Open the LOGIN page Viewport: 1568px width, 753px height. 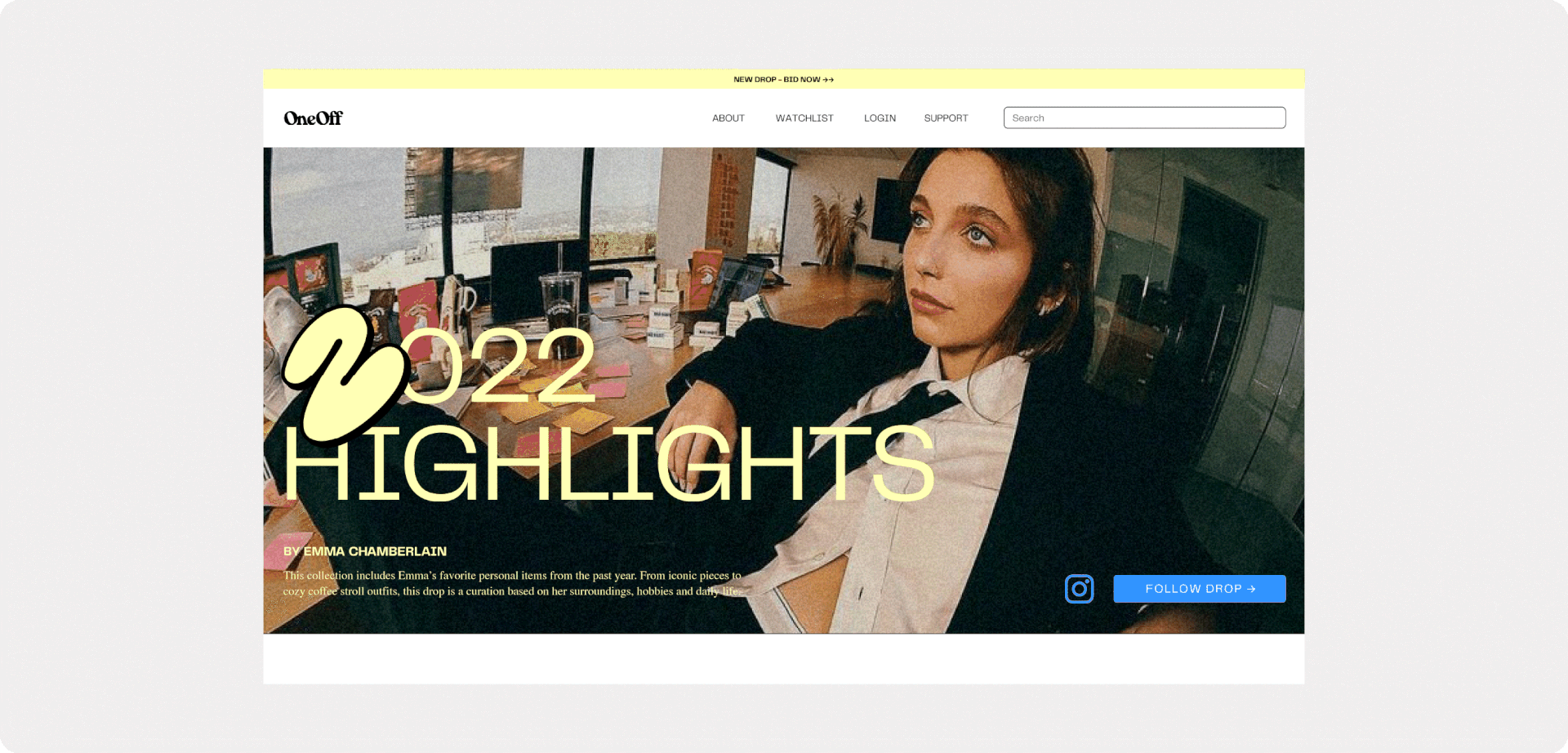click(x=880, y=118)
